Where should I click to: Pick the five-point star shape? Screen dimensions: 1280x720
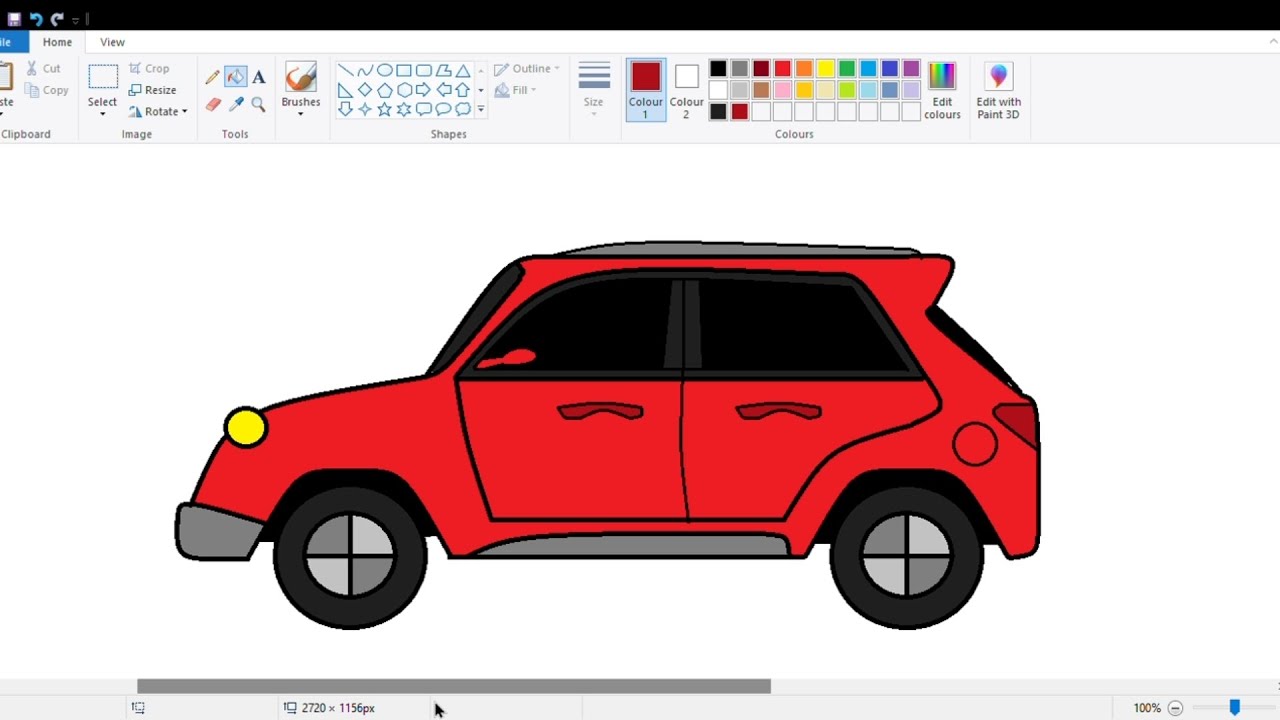point(384,109)
